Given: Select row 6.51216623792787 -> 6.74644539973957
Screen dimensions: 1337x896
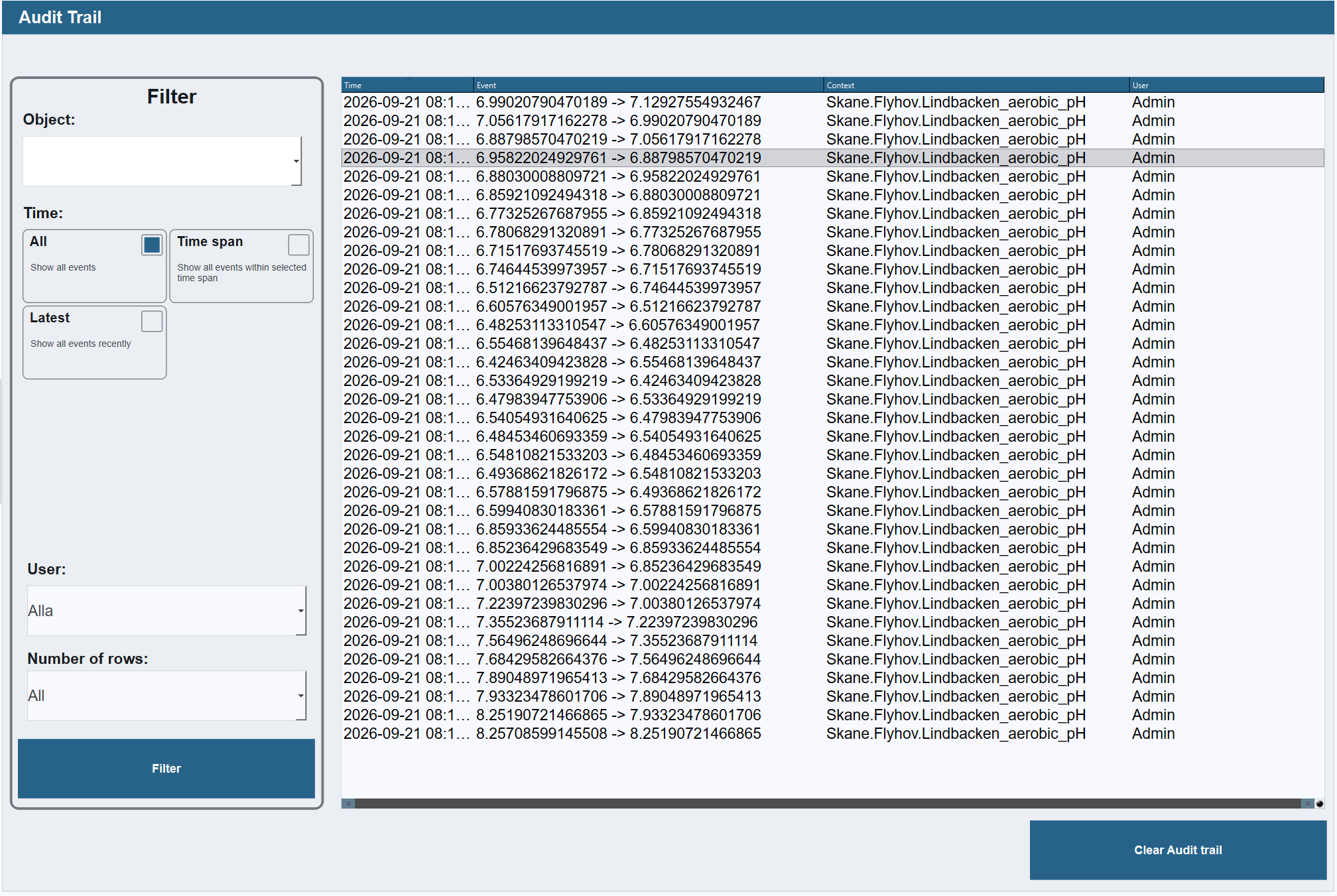Looking at the screenshot, I should point(833,288).
